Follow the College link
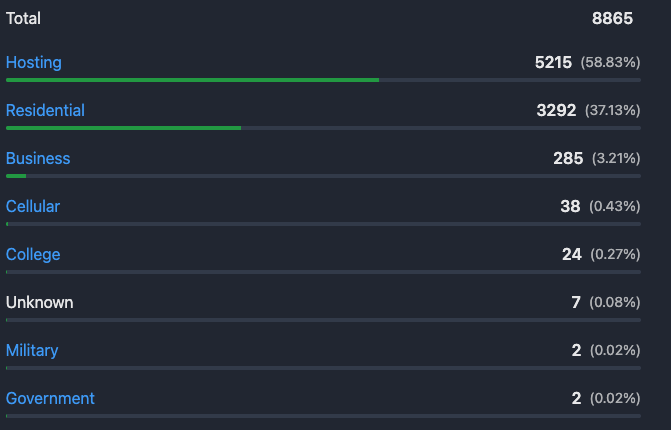Viewport: 671px width, 430px height. 33,254
